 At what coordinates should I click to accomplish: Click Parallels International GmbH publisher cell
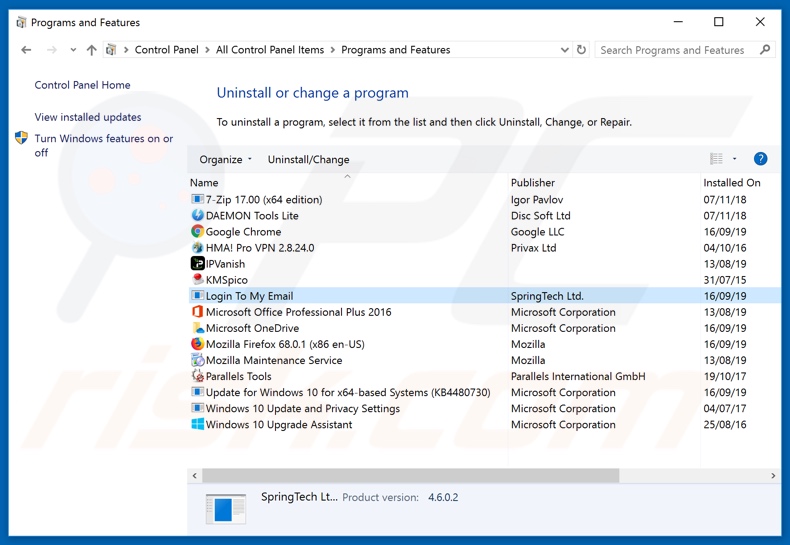click(x=578, y=376)
